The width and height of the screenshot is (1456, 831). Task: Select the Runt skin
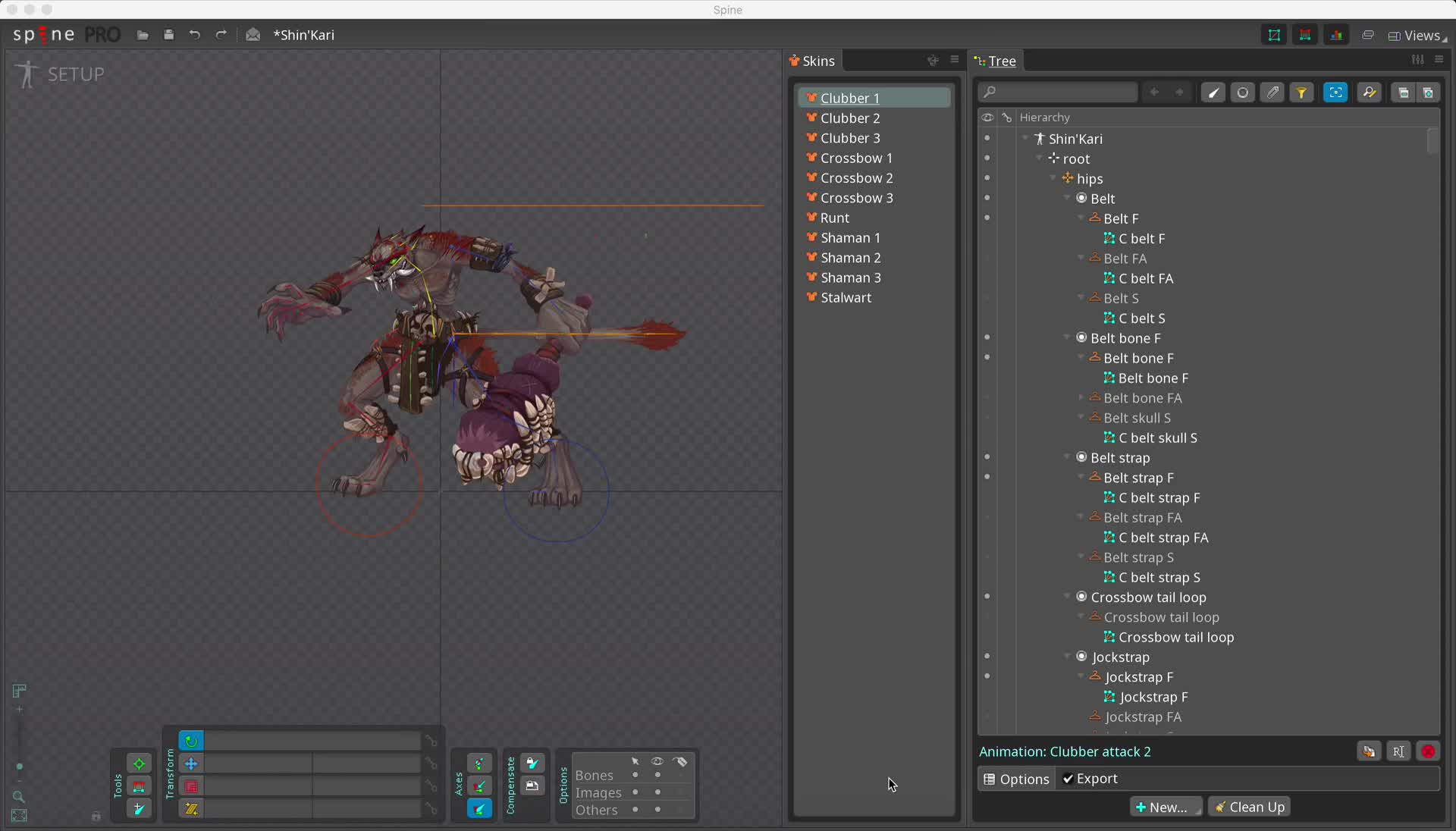tap(874, 218)
